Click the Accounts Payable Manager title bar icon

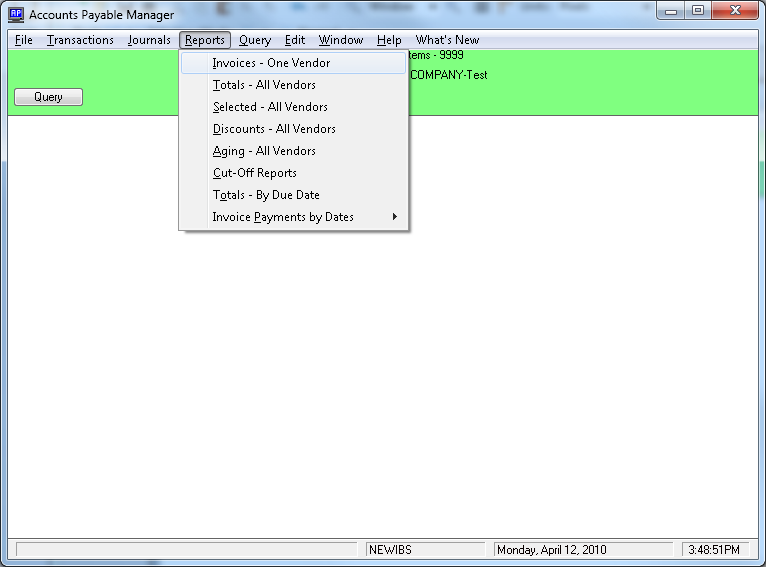(16, 14)
